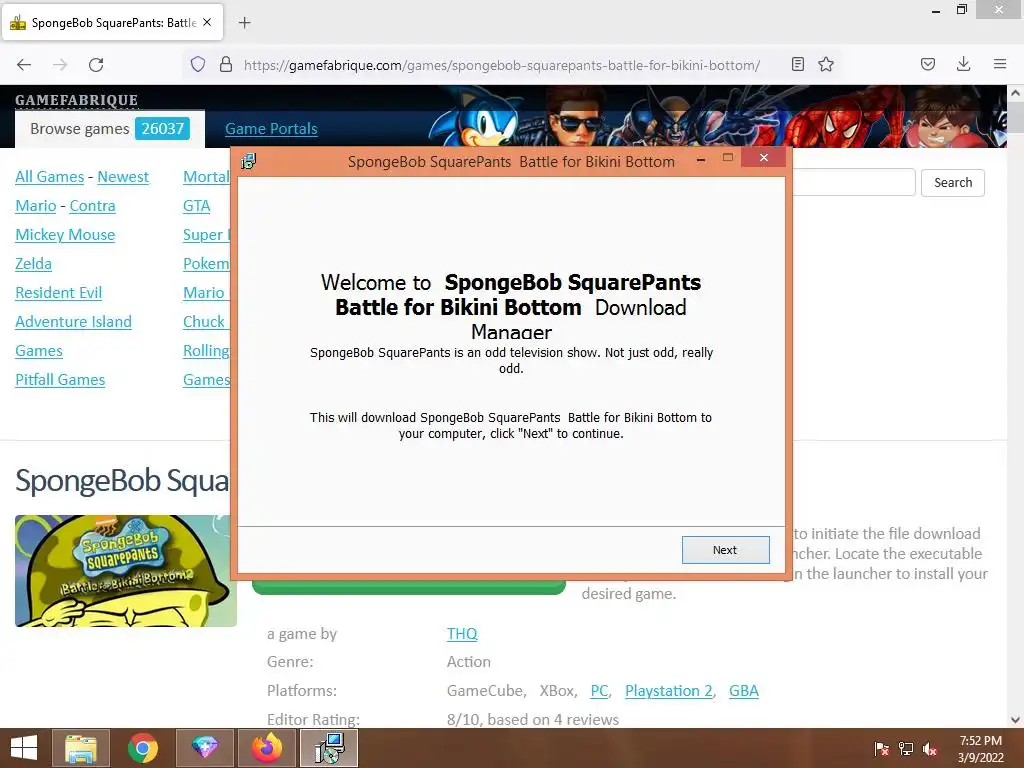Open the taskbar clock showing 7:52 PM
Screen dimensions: 1024x768
[980, 749]
